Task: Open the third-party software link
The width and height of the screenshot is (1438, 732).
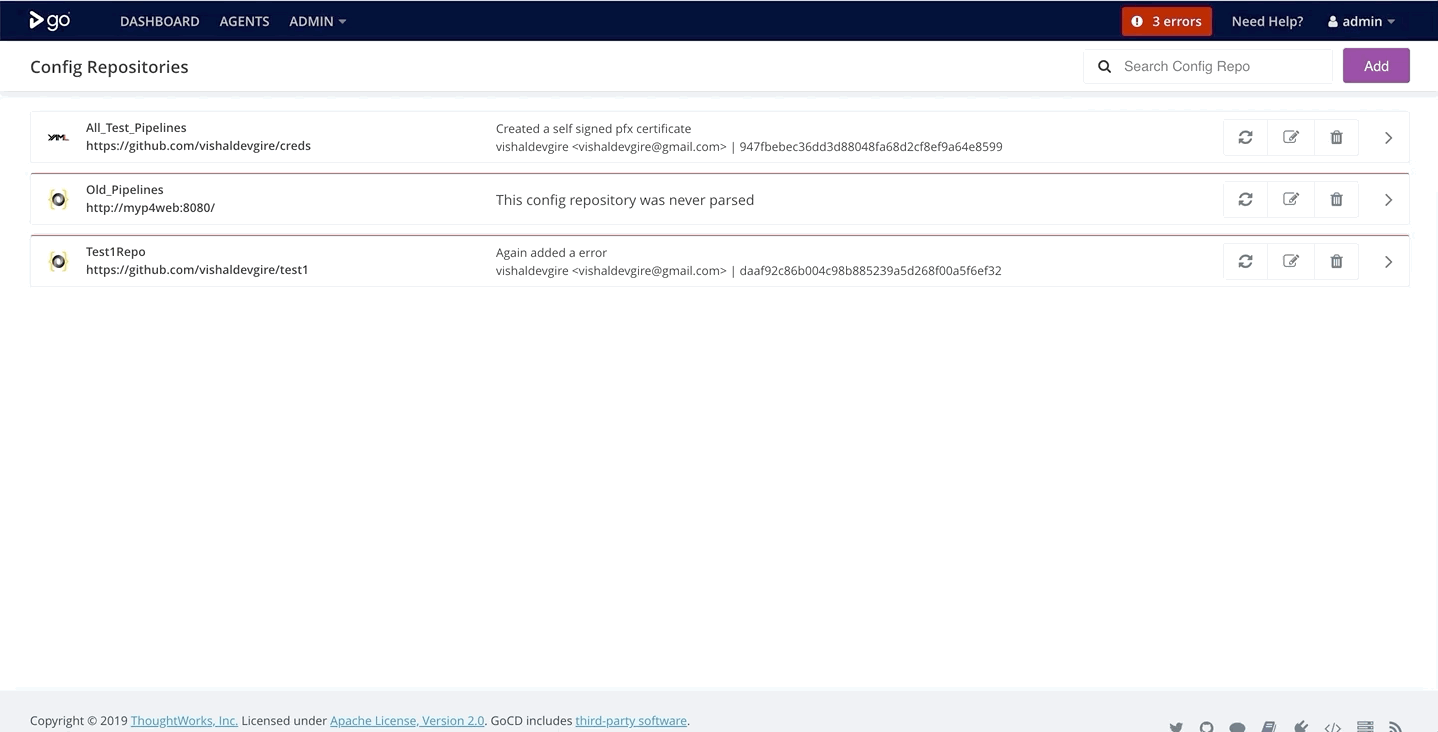Action: point(631,720)
